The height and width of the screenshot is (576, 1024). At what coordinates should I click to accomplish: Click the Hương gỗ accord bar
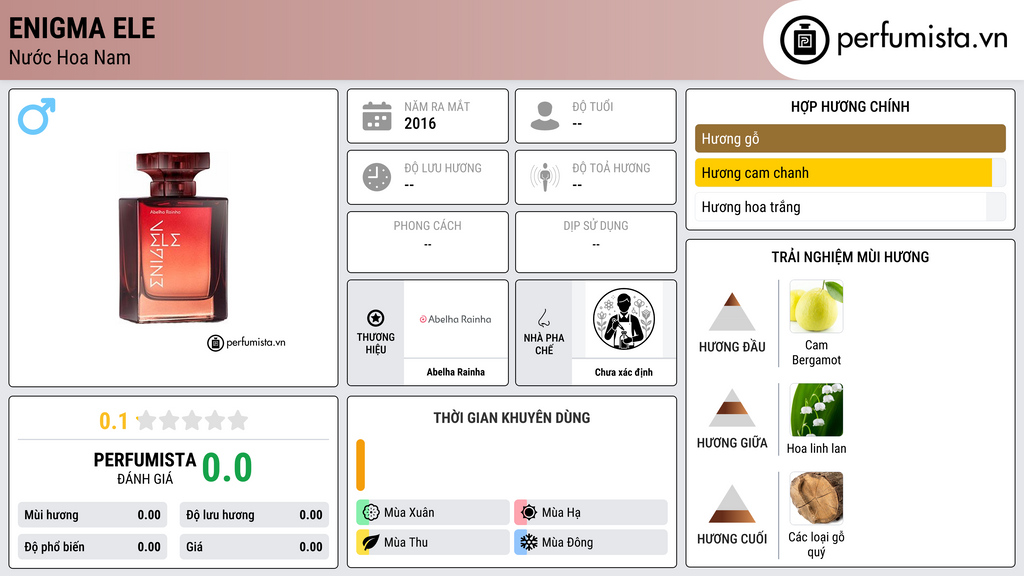click(x=850, y=138)
